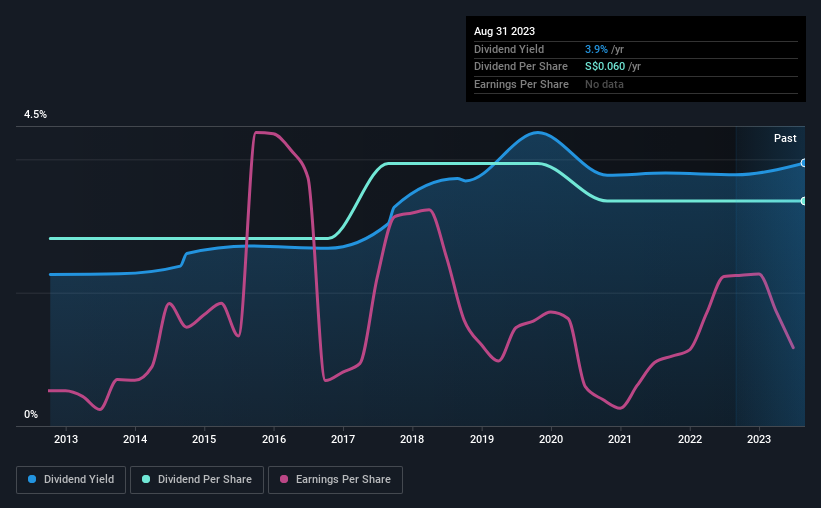The width and height of the screenshot is (821, 508).
Task: Click the blue Dividend Yield legend dot
Action: pos(32,479)
